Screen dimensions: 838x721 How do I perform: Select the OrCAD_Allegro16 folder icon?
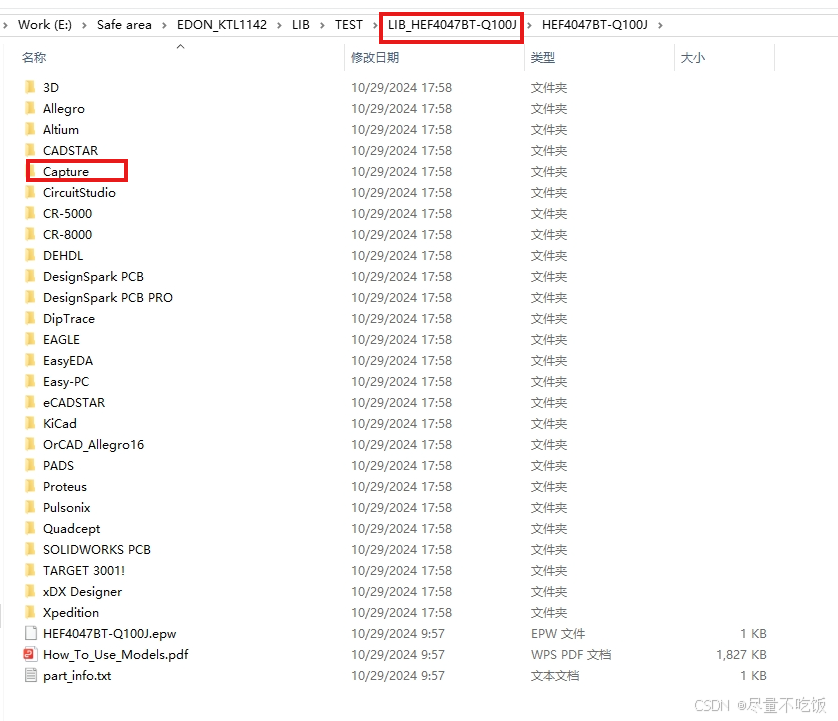coord(30,444)
